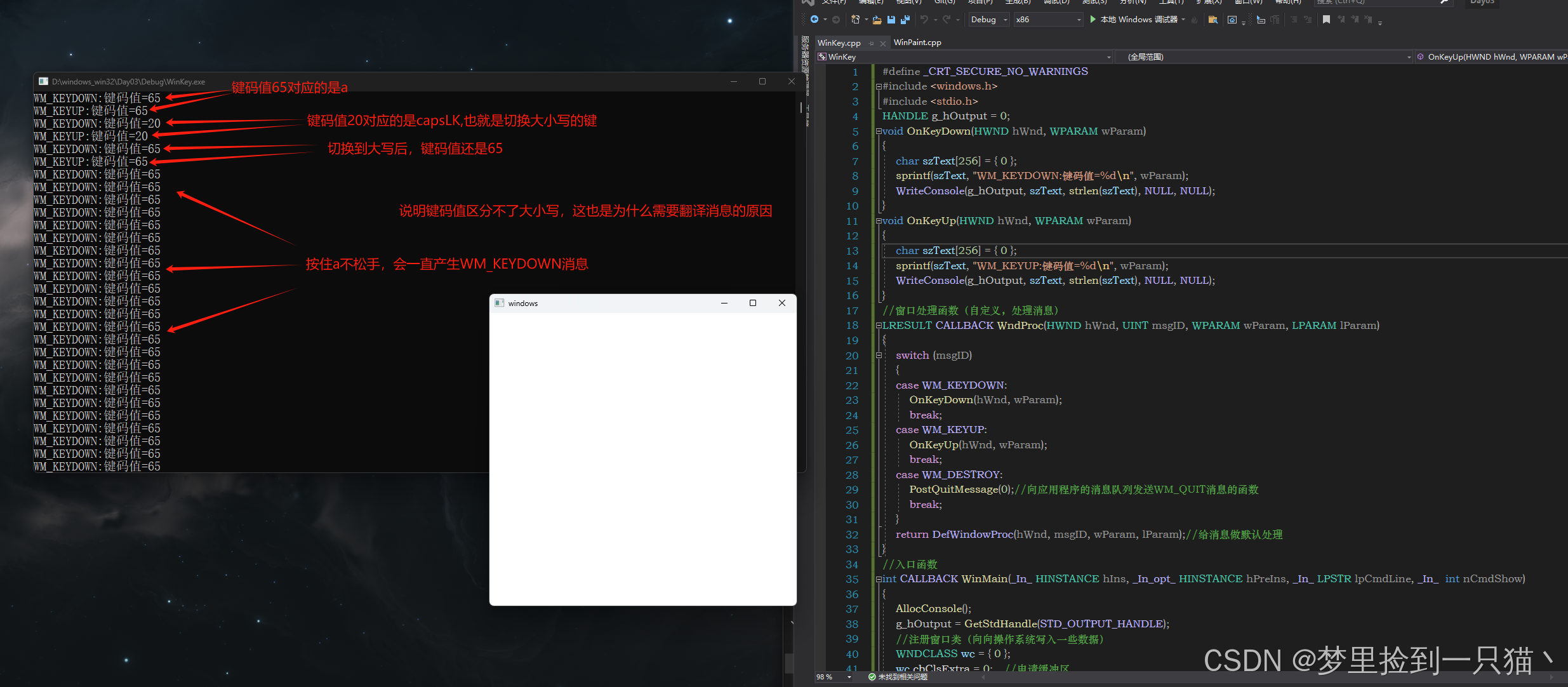This screenshot has width=1568, height=687.
Task: Close the WinKey.cpp tab
Action: pos(882,43)
